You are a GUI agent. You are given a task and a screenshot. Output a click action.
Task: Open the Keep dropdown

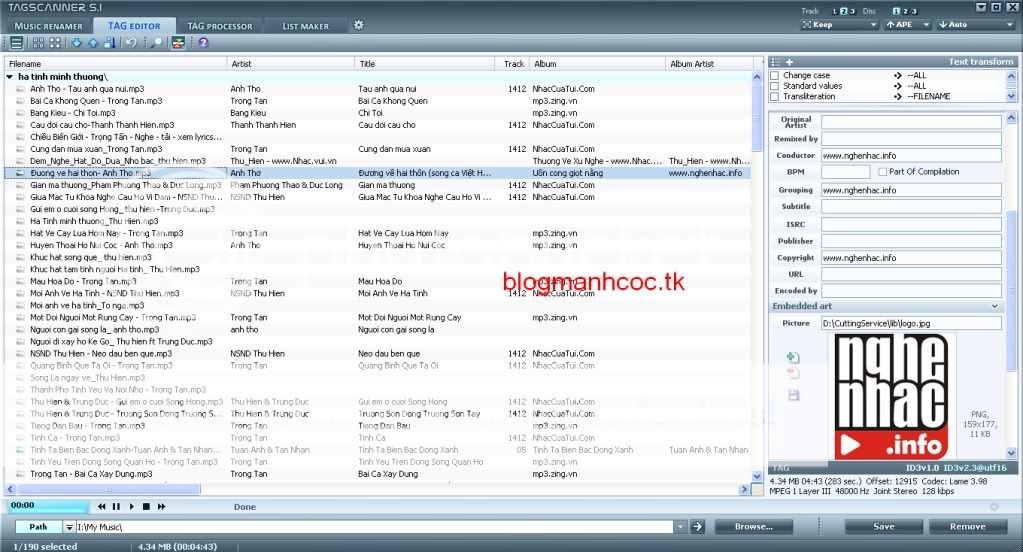(838, 25)
